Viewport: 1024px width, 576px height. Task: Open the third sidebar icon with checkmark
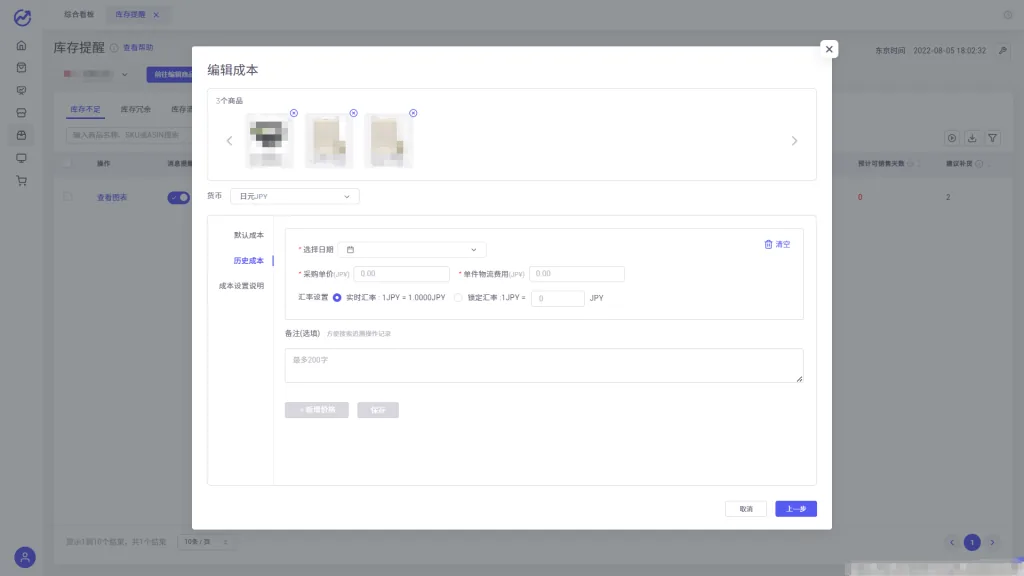pos(22,91)
